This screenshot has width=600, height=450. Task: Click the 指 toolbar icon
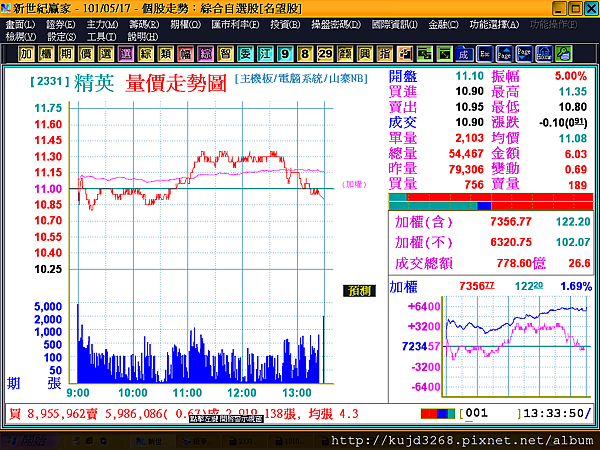pos(385,54)
